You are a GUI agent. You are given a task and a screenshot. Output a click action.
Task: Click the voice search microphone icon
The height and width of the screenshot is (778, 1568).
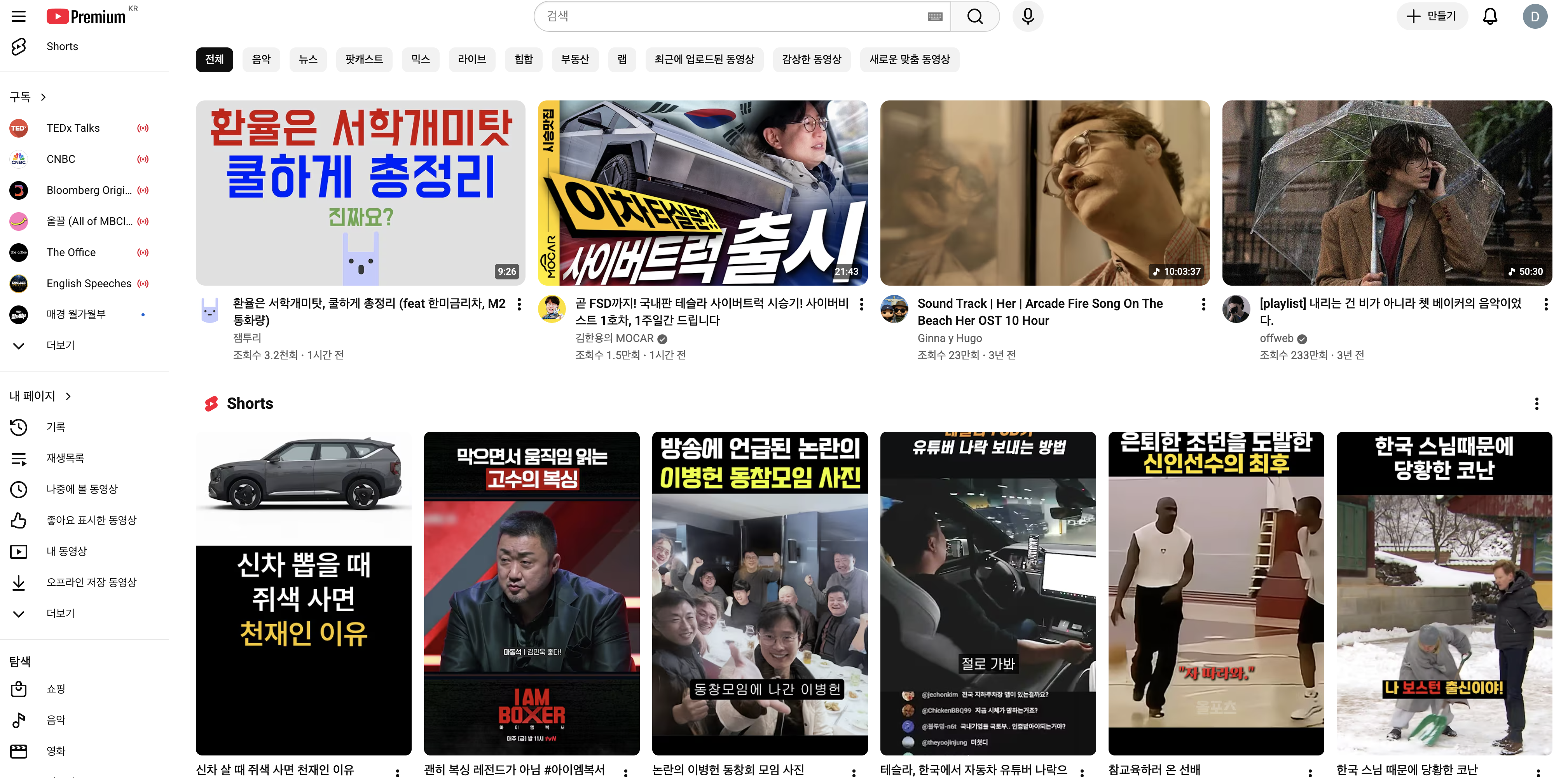(1027, 16)
